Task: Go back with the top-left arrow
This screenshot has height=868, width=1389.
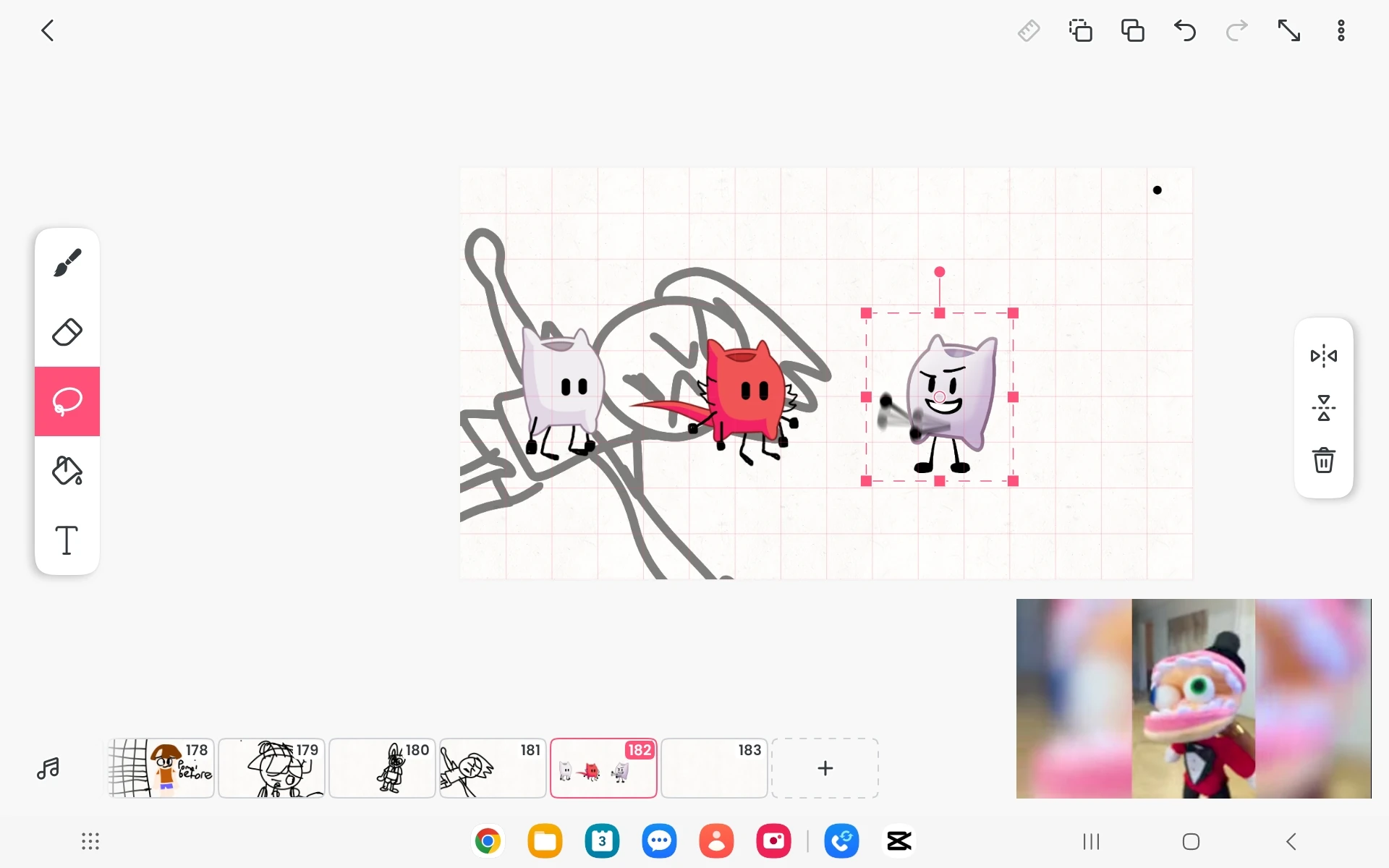Action: pyautogui.click(x=48, y=31)
